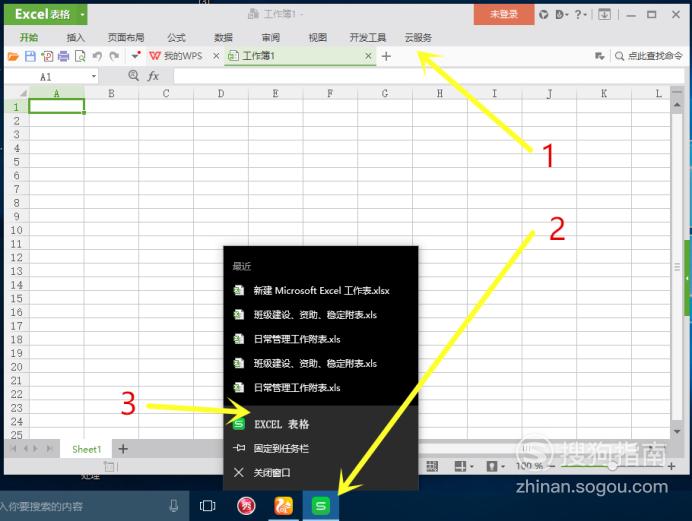Choose 固定到任务栏 in the jump list
Screen dimensions: 692x521
[x=321, y=448]
